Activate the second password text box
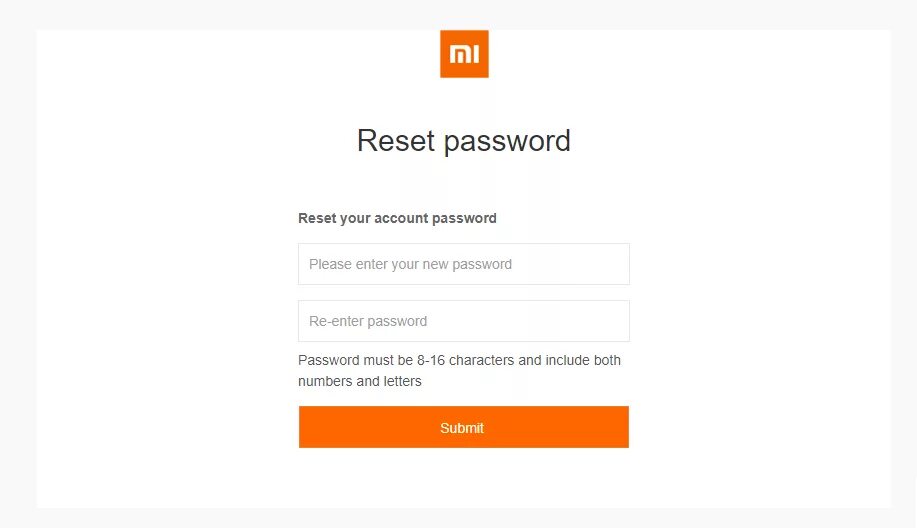This screenshot has width=917, height=528. tap(464, 321)
